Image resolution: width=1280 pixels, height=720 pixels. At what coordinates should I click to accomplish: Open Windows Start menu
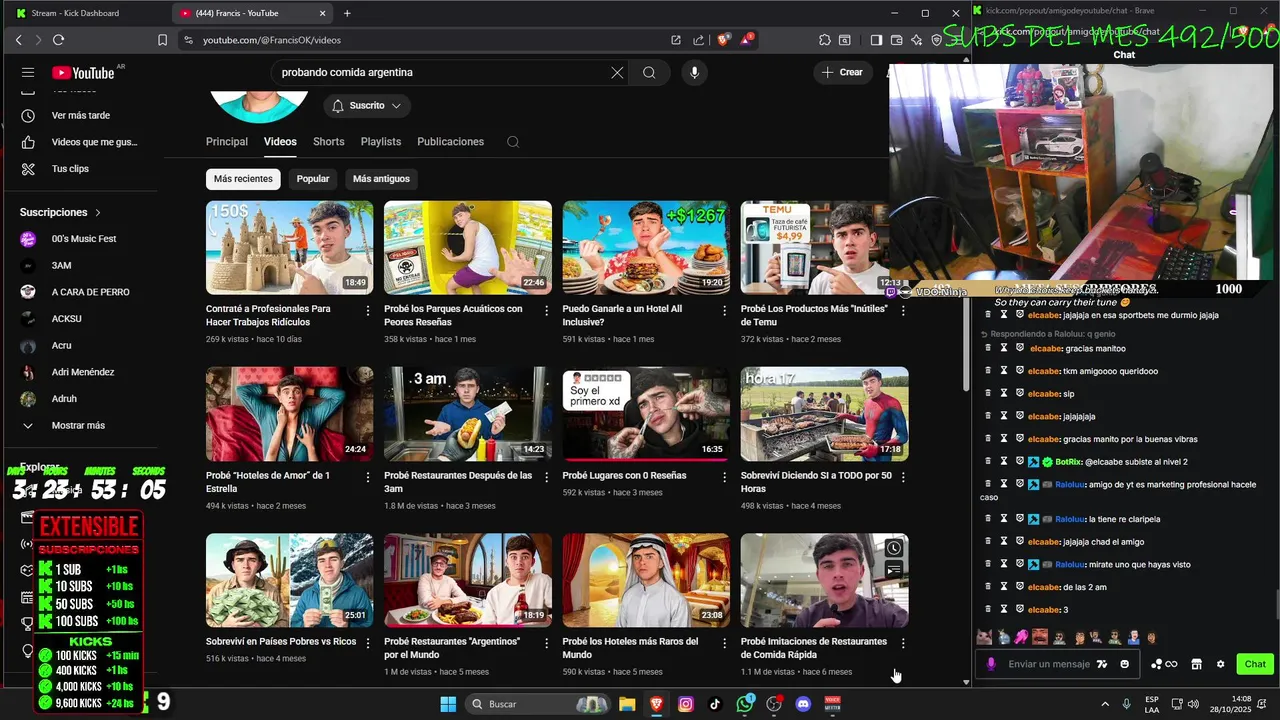448,704
